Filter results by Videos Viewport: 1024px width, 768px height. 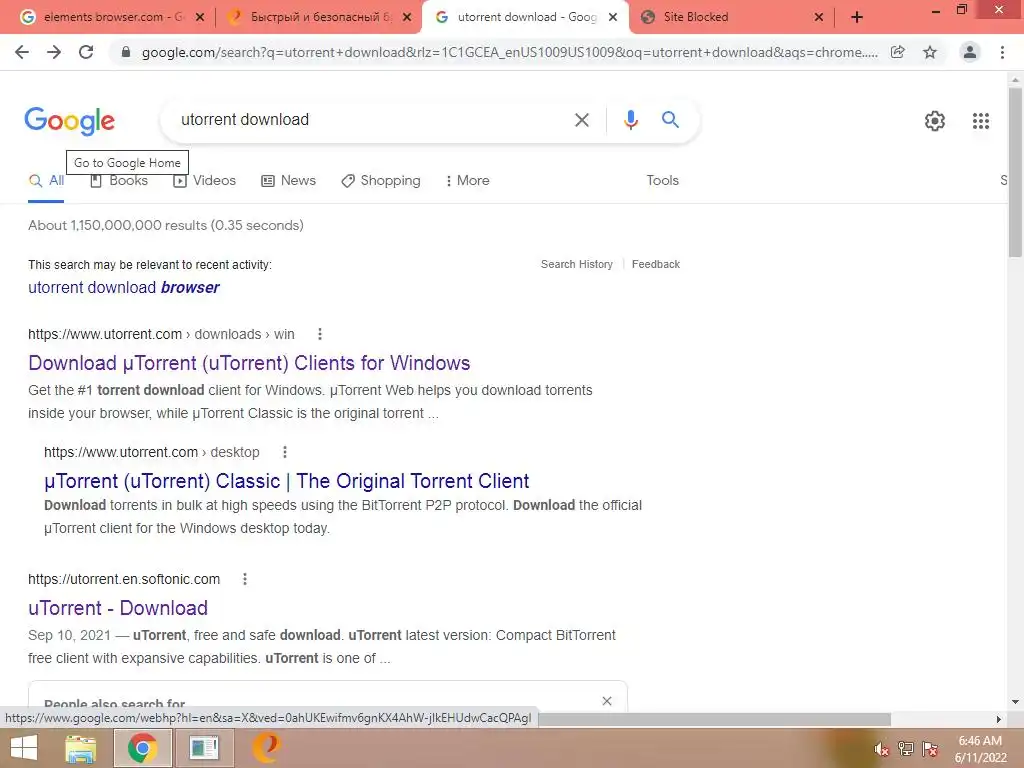point(204,181)
